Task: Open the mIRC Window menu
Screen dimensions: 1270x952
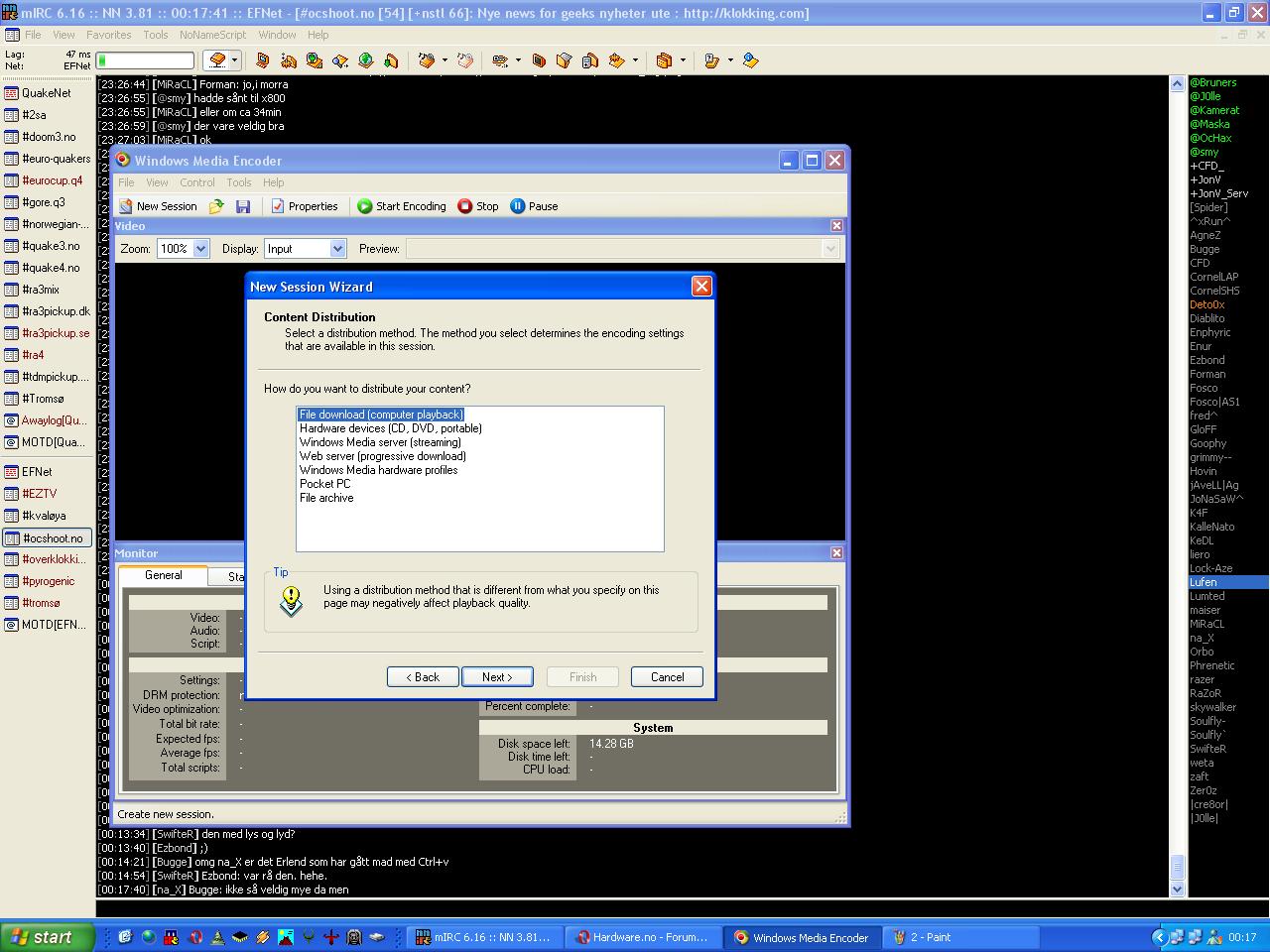Action: pos(278,35)
